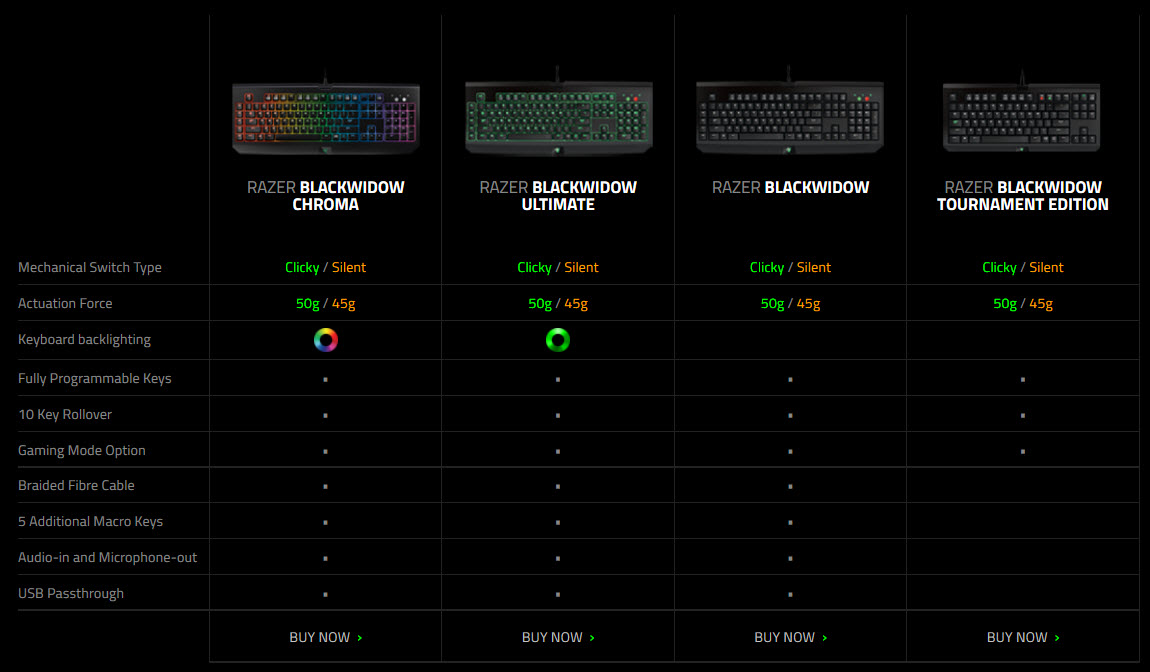
Task: Select the Fully Programmable Keys label
Action: click(x=95, y=379)
